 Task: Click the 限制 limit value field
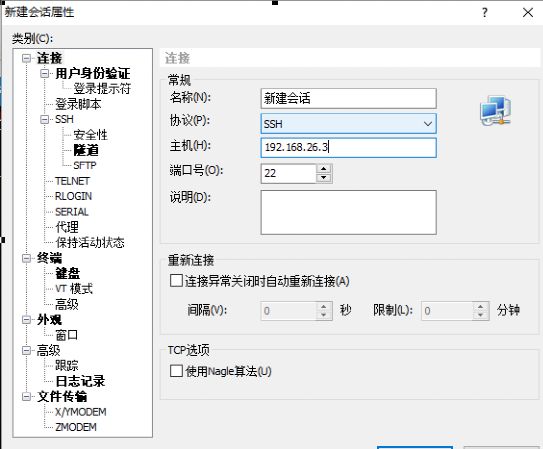pos(447,311)
